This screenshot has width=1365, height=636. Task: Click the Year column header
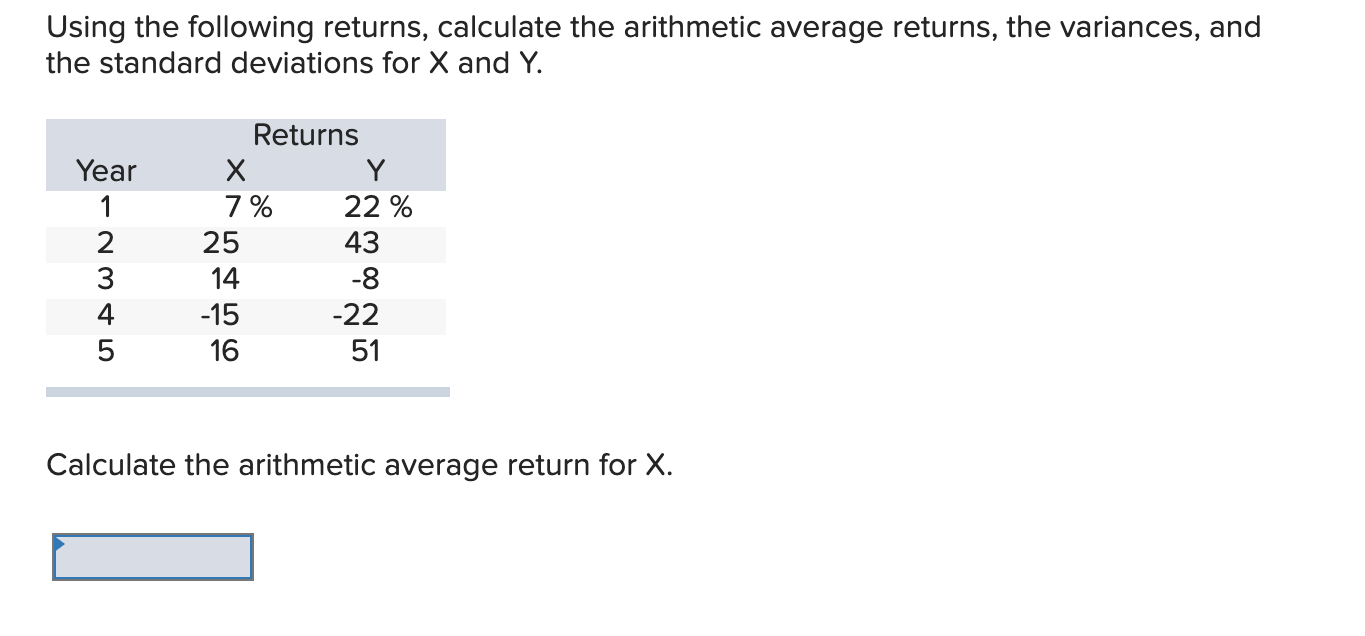click(104, 171)
